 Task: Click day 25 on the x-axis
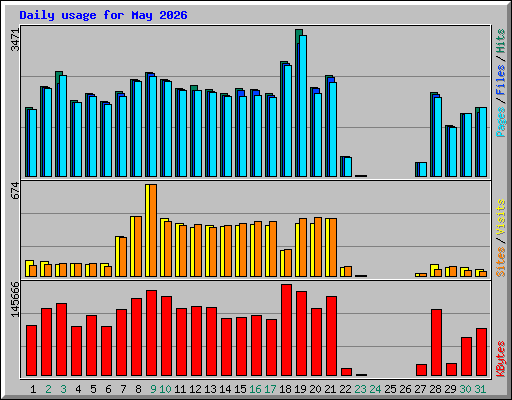390,389
